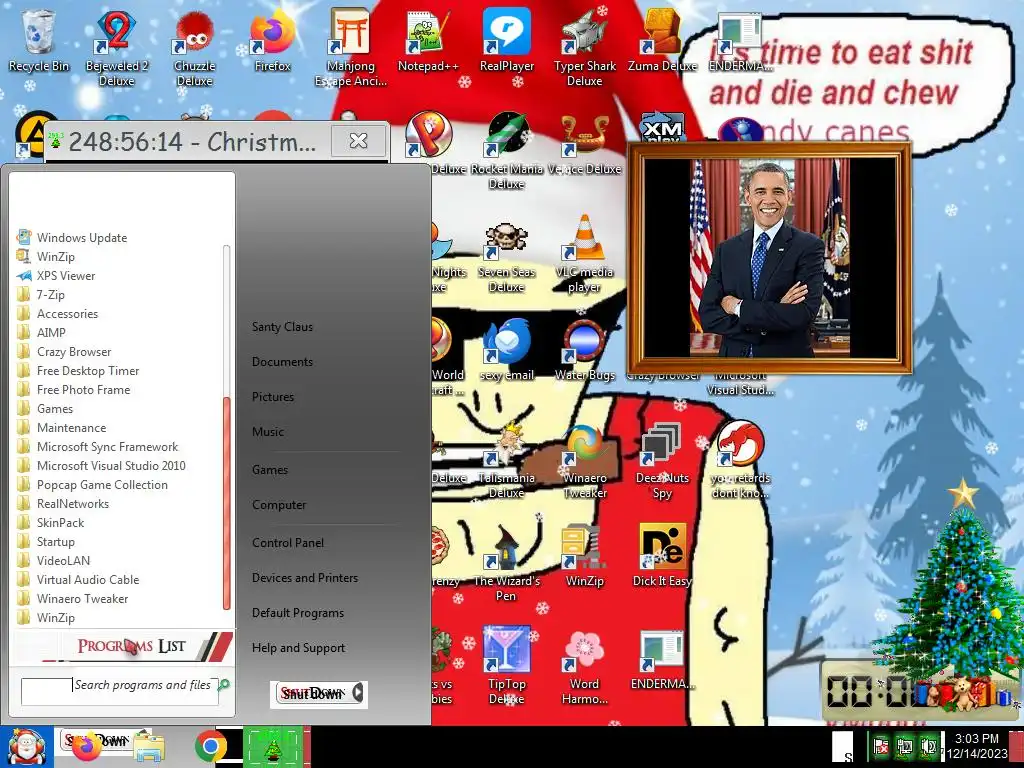This screenshot has width=1024, height=768.
Task: Close the Christmas countdown window
Action: point(359,140)
